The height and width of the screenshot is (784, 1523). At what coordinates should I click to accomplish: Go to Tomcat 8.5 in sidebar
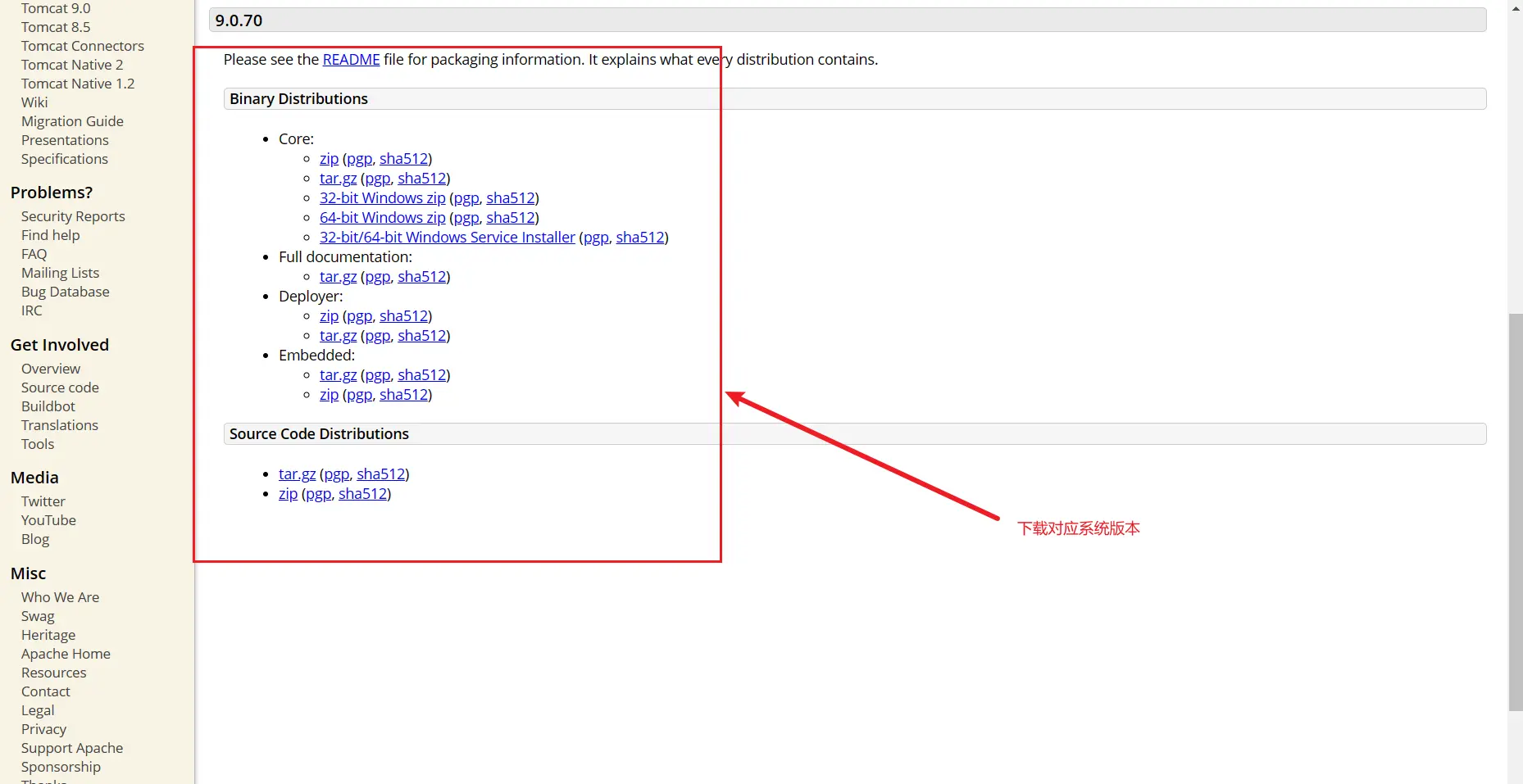coord(56,27)
